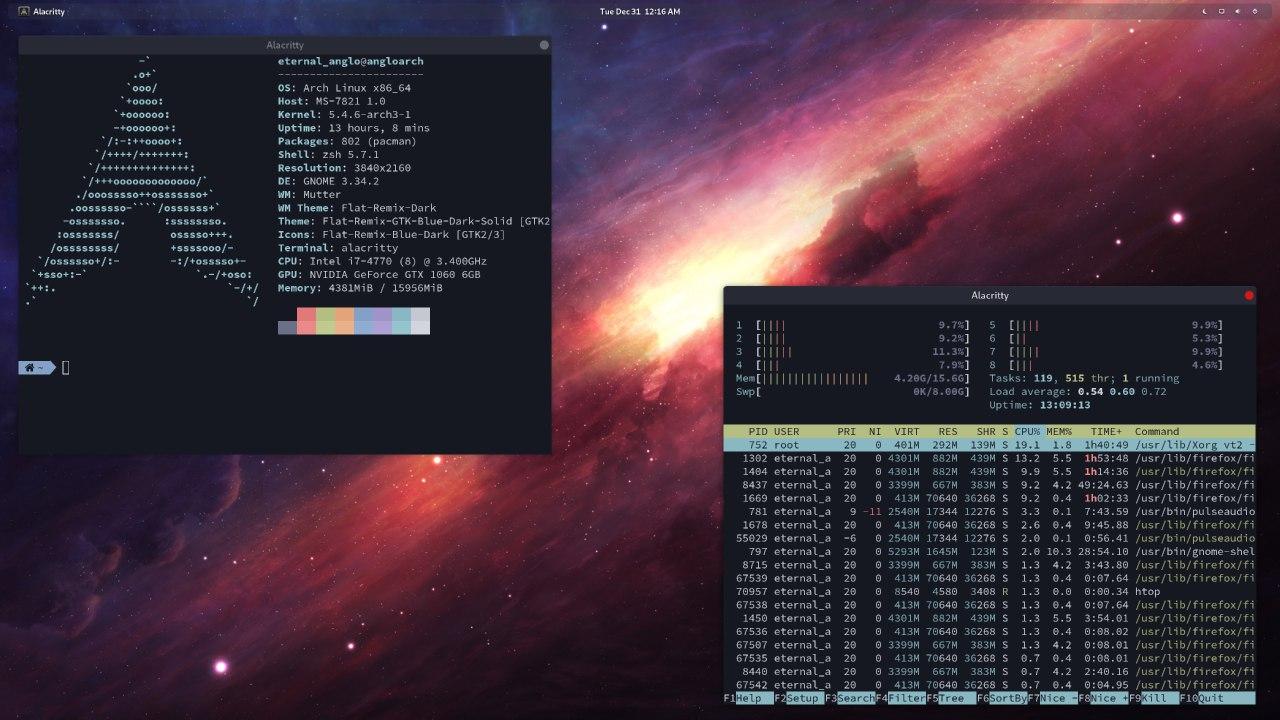Click the night light moon icon
1280x720 pixels.
(1204, 11)
